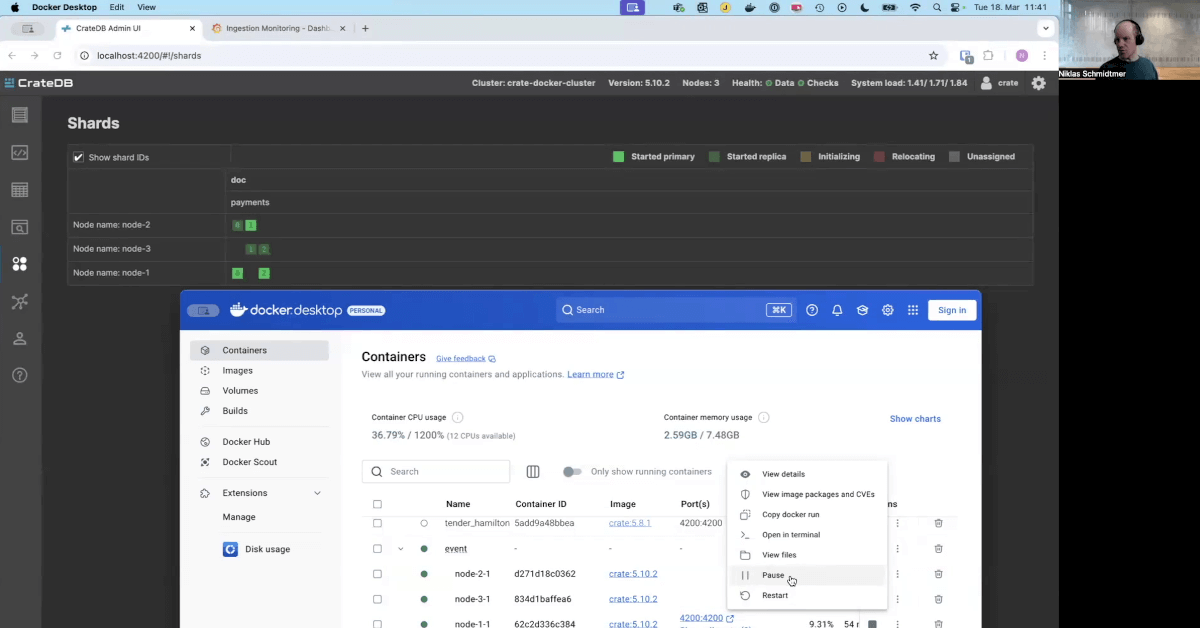
Task: Open the Tables view in CrateDB sidebar
Action: (x=19, y=190)
